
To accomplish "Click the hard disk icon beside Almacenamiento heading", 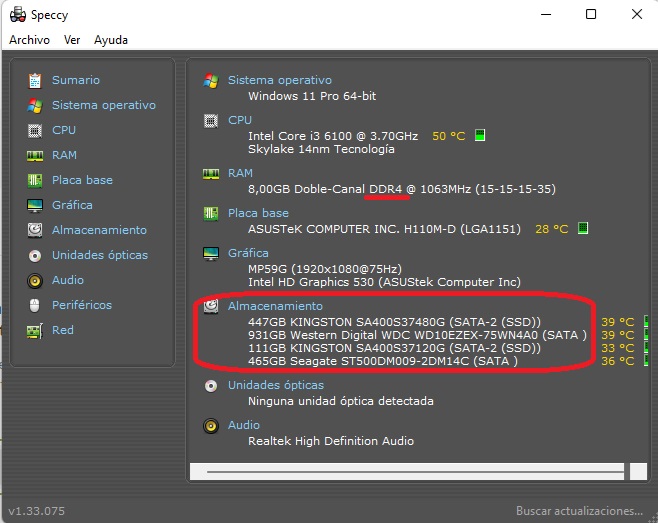I will 211,306.
